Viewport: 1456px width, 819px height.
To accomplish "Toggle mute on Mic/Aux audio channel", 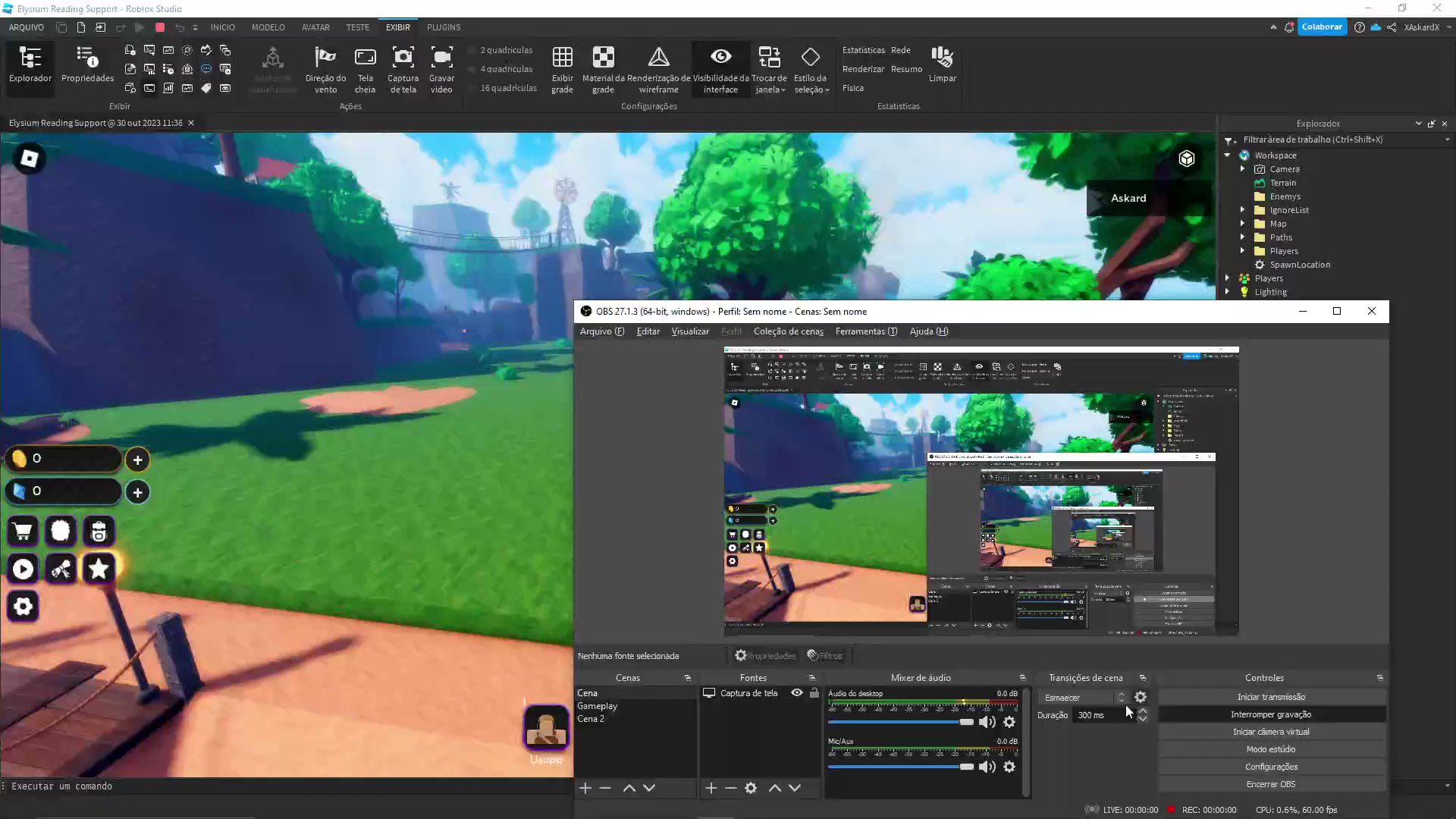I will (x=987, y=767).
